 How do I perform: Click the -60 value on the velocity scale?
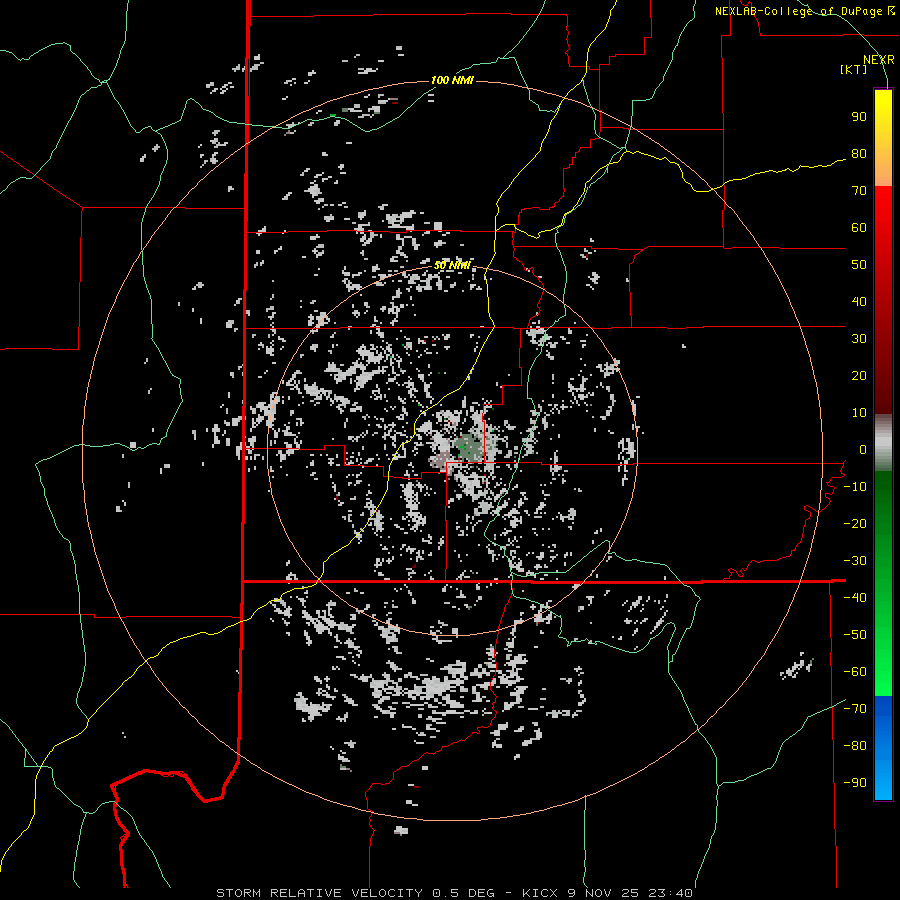tap(855, 672)
